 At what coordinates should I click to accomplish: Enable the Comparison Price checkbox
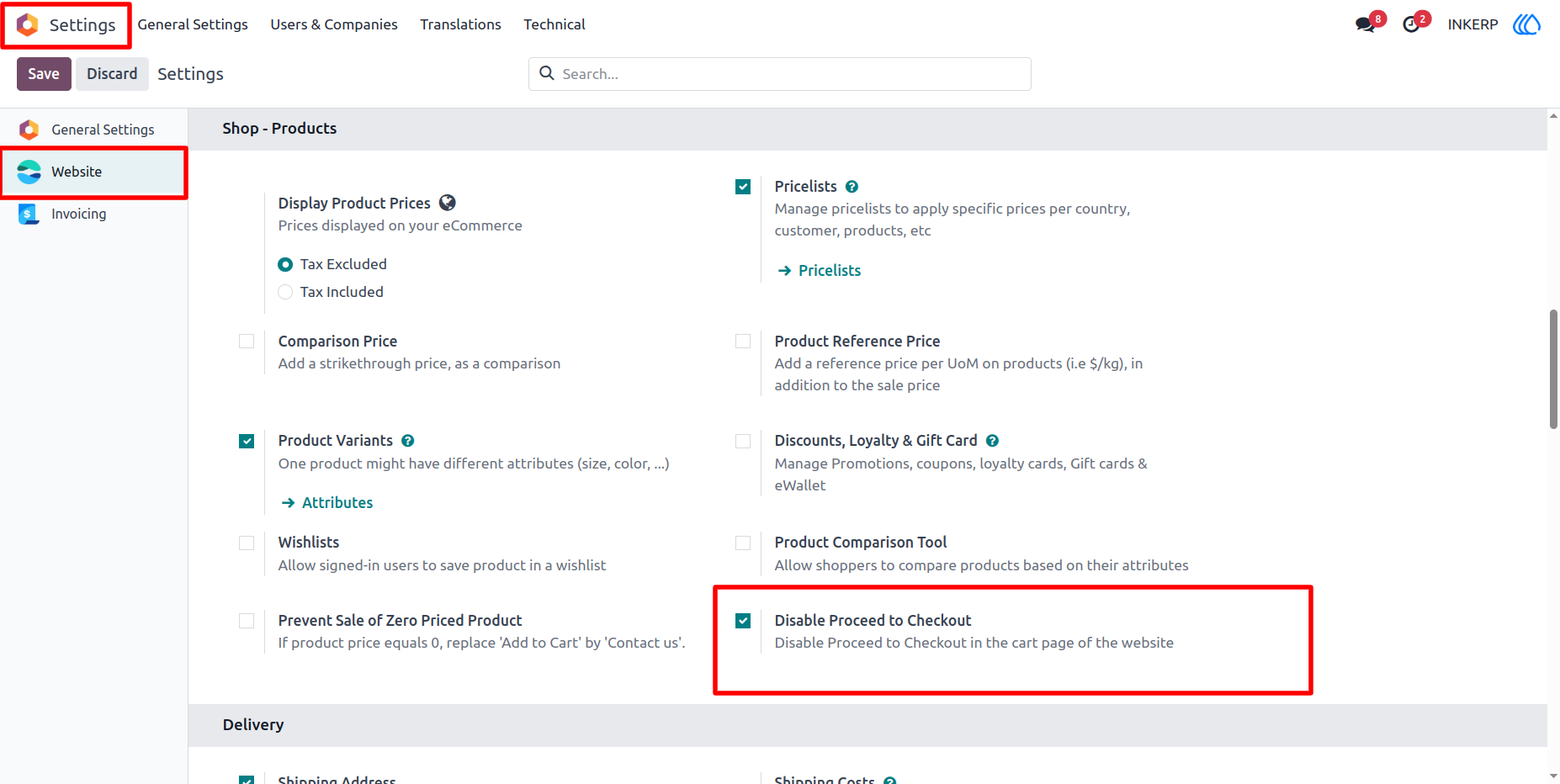coord(247,342)
